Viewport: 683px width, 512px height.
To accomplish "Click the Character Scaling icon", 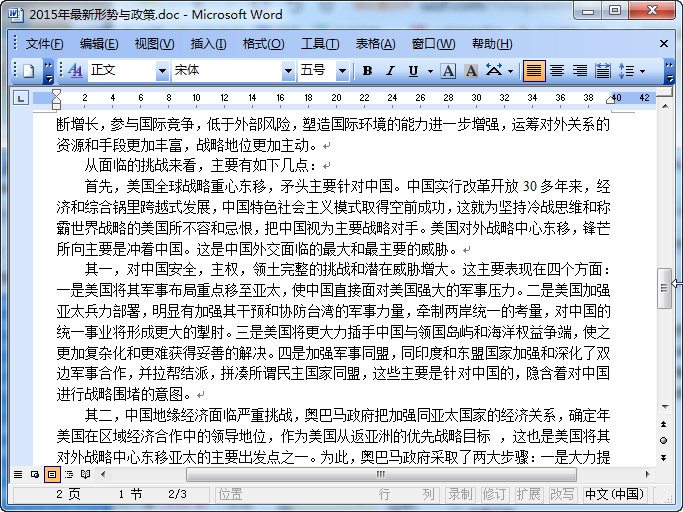I will coord(494,71).
